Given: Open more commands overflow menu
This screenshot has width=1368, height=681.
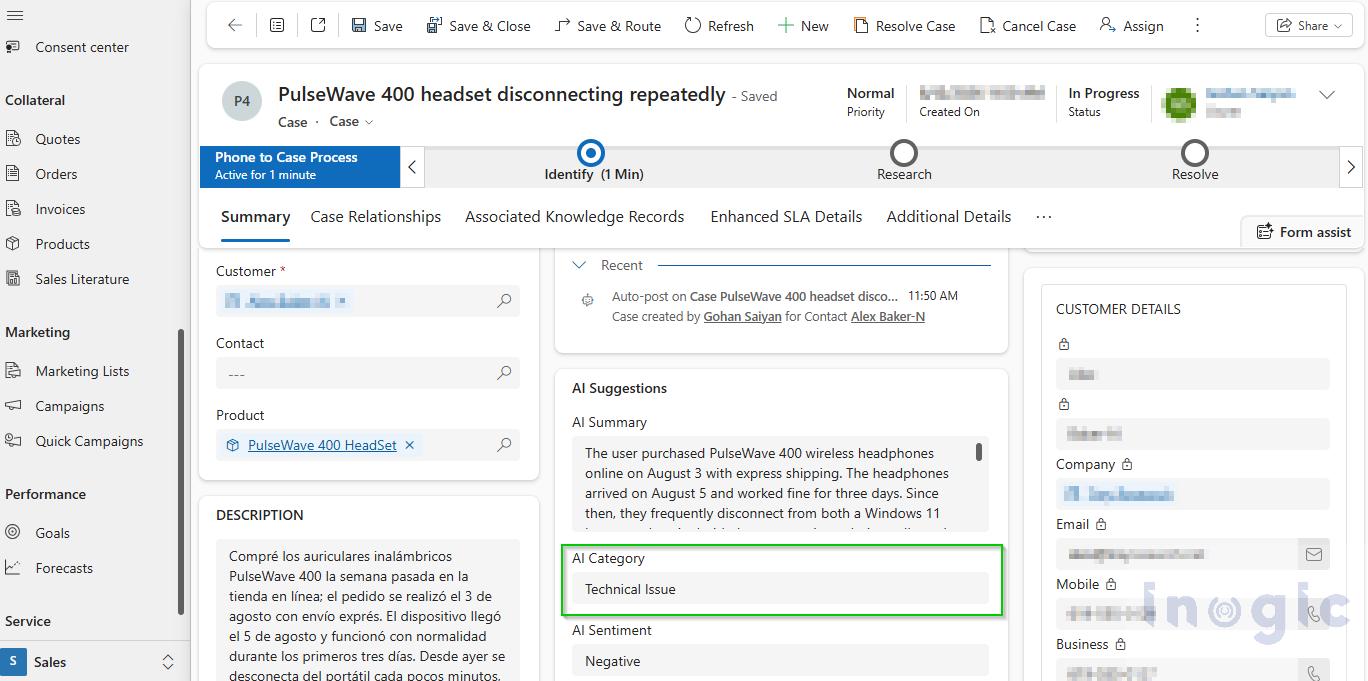Looking at the screenshot, I should tap(1197, 26).
